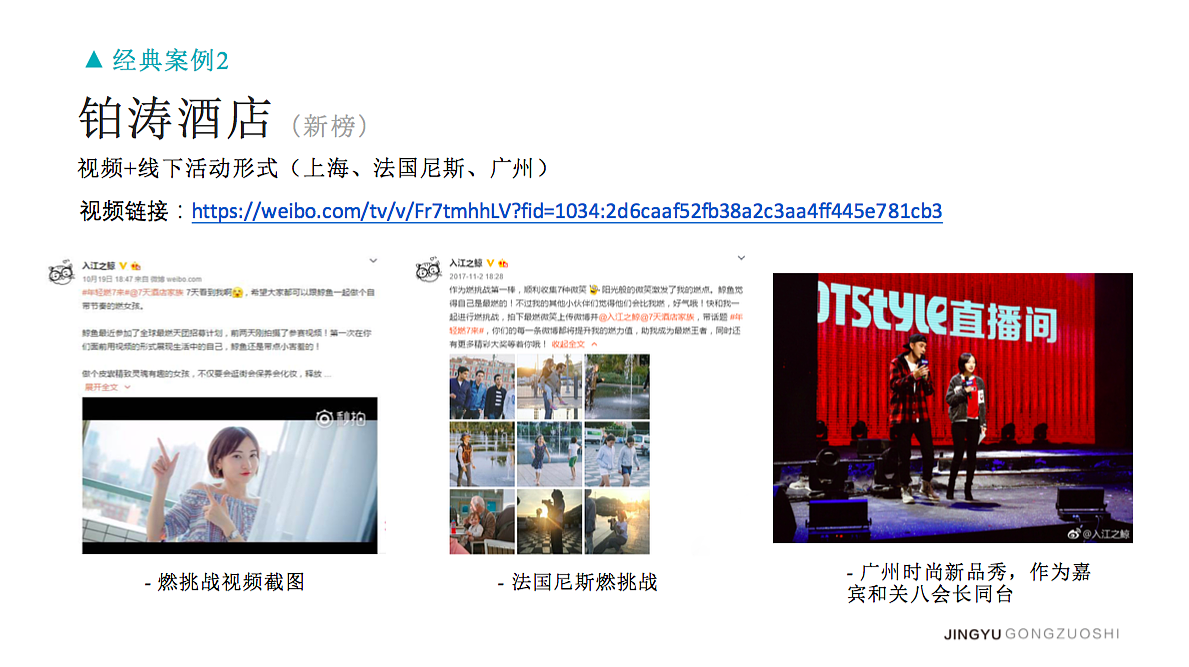This screenshot has width=1189, height=667.
Task: Click avatar of the 2017-11-2 post
Action: (x=428, y=269)
